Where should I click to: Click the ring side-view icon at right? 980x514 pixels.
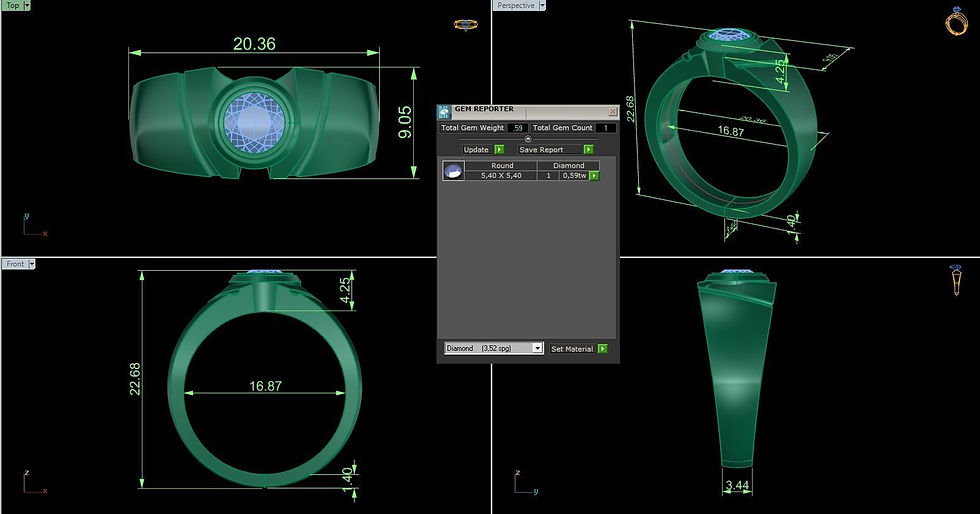(956, 280)
